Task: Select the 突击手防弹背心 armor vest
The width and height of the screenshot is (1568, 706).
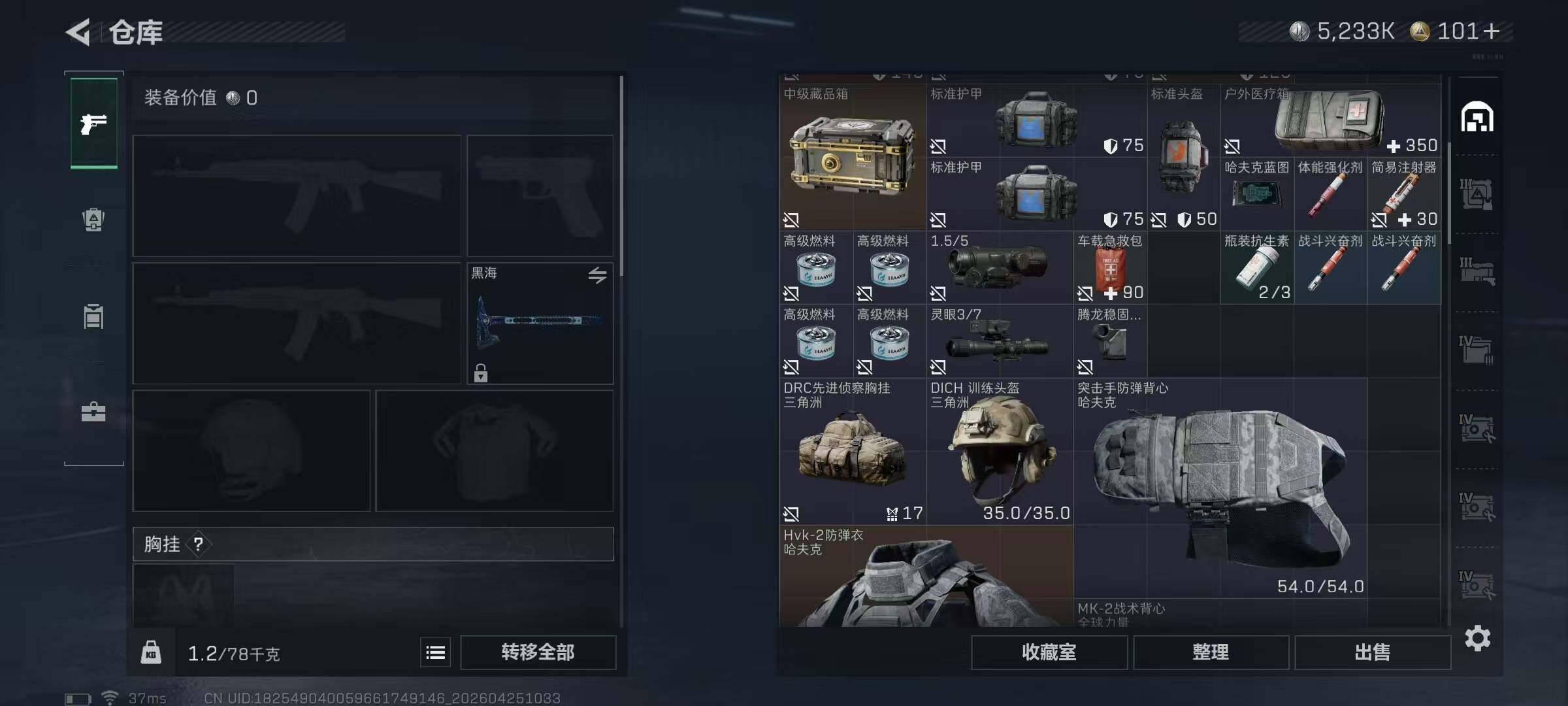Action: click(1220, 488)
